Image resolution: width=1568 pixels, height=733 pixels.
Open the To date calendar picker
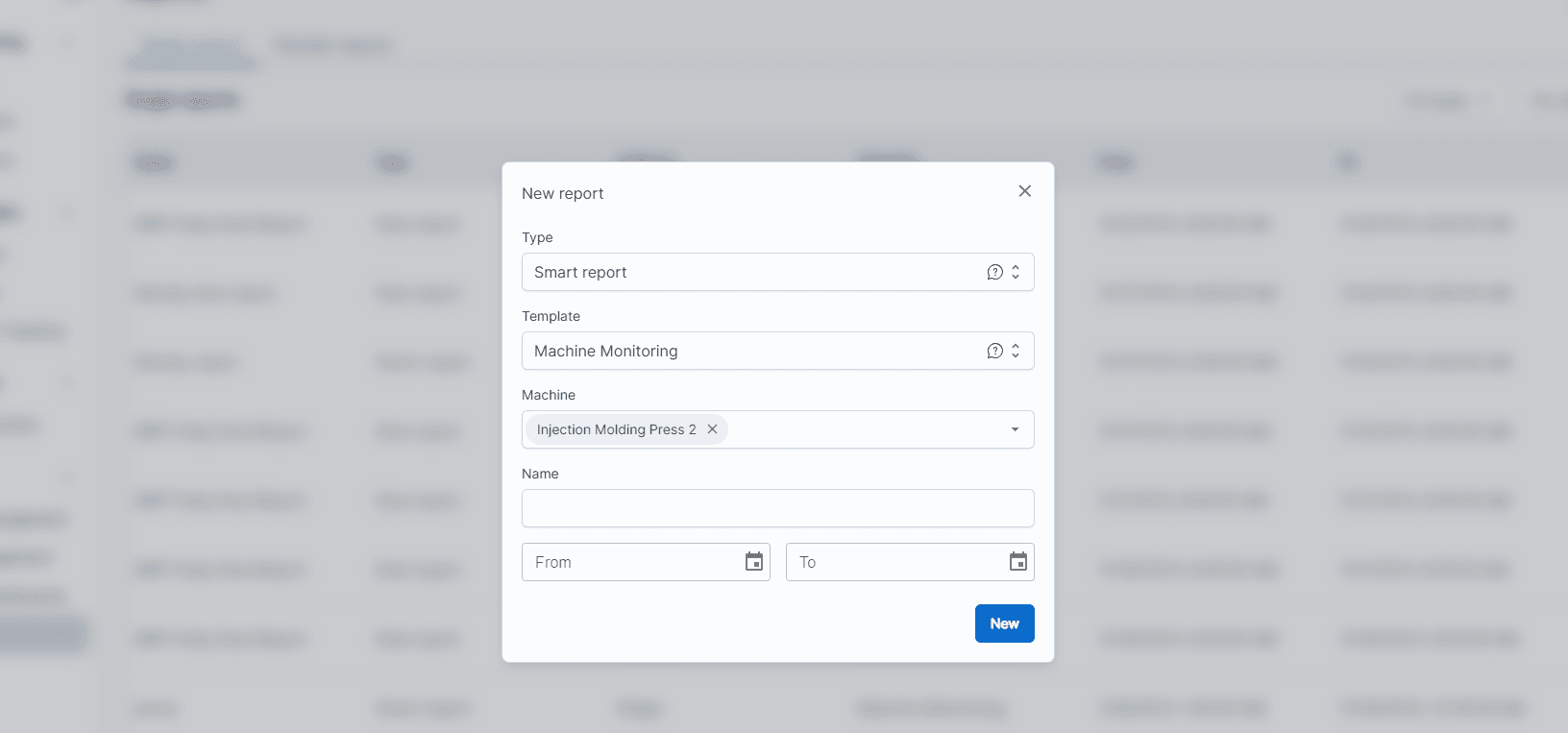pyautogui.click(x=1017, y=562)
